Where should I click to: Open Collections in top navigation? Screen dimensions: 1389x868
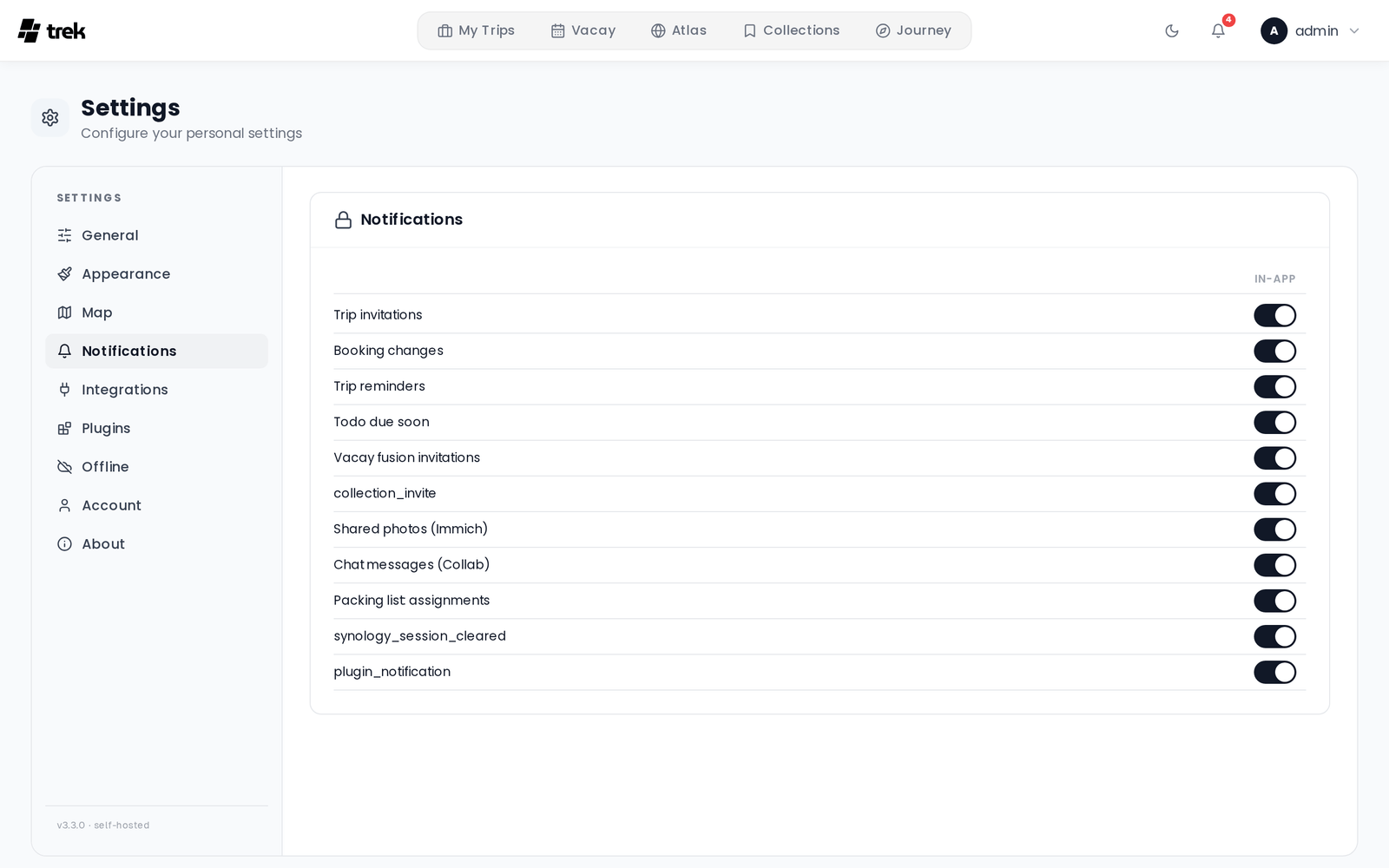(x=791, y=30)
